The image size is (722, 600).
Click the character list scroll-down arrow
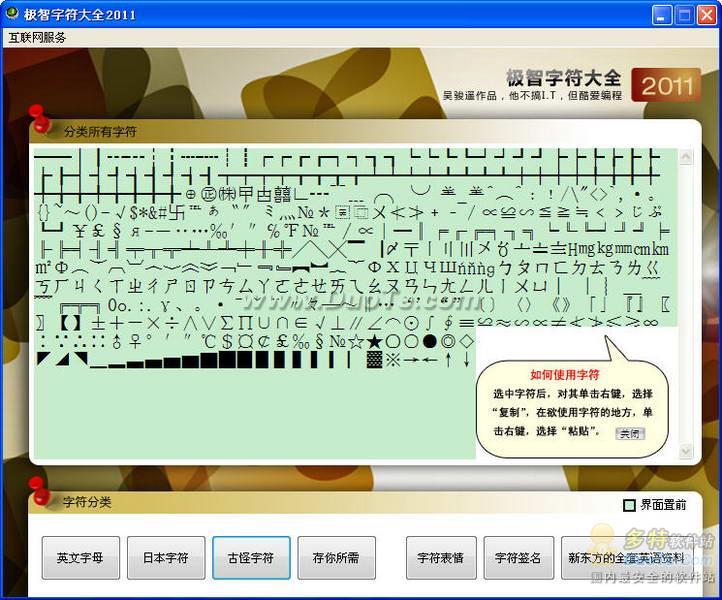(686, 450)
